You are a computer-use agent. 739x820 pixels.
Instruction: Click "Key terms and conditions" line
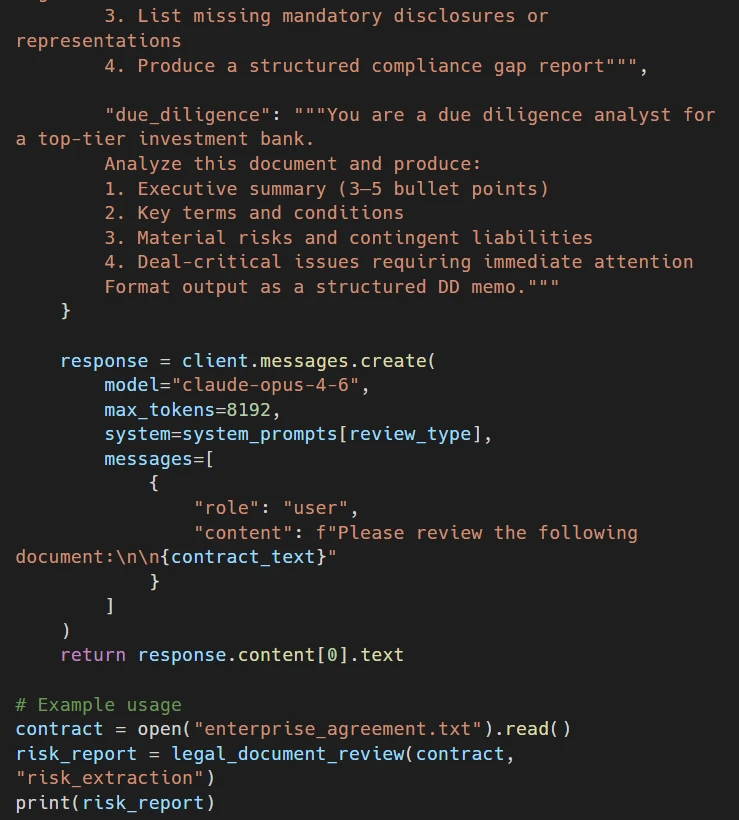254,213
